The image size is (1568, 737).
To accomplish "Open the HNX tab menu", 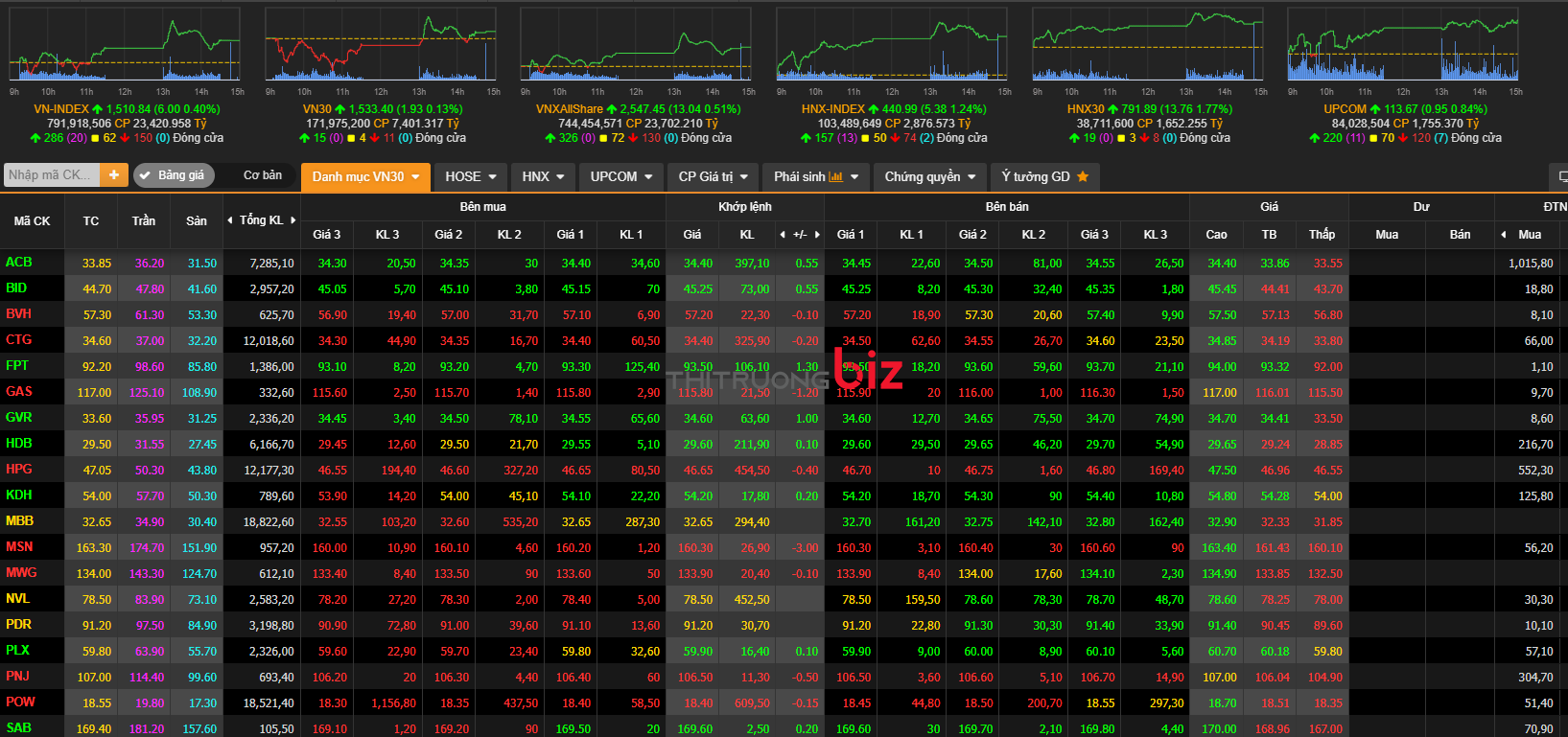I will tap(543, 176).
